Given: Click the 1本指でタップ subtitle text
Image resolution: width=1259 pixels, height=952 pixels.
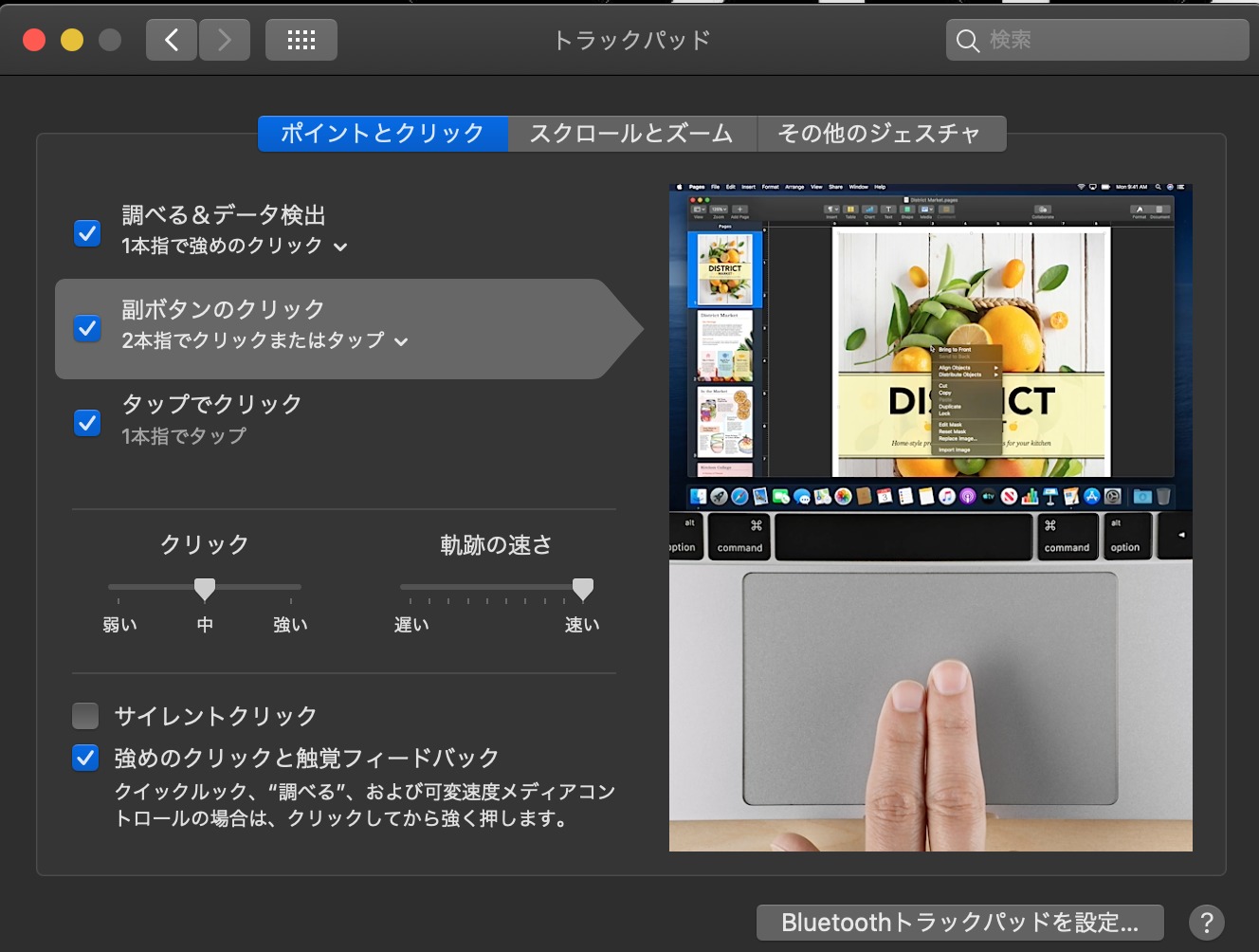Looking at the screenshot, I should click(x=184, y=436).
